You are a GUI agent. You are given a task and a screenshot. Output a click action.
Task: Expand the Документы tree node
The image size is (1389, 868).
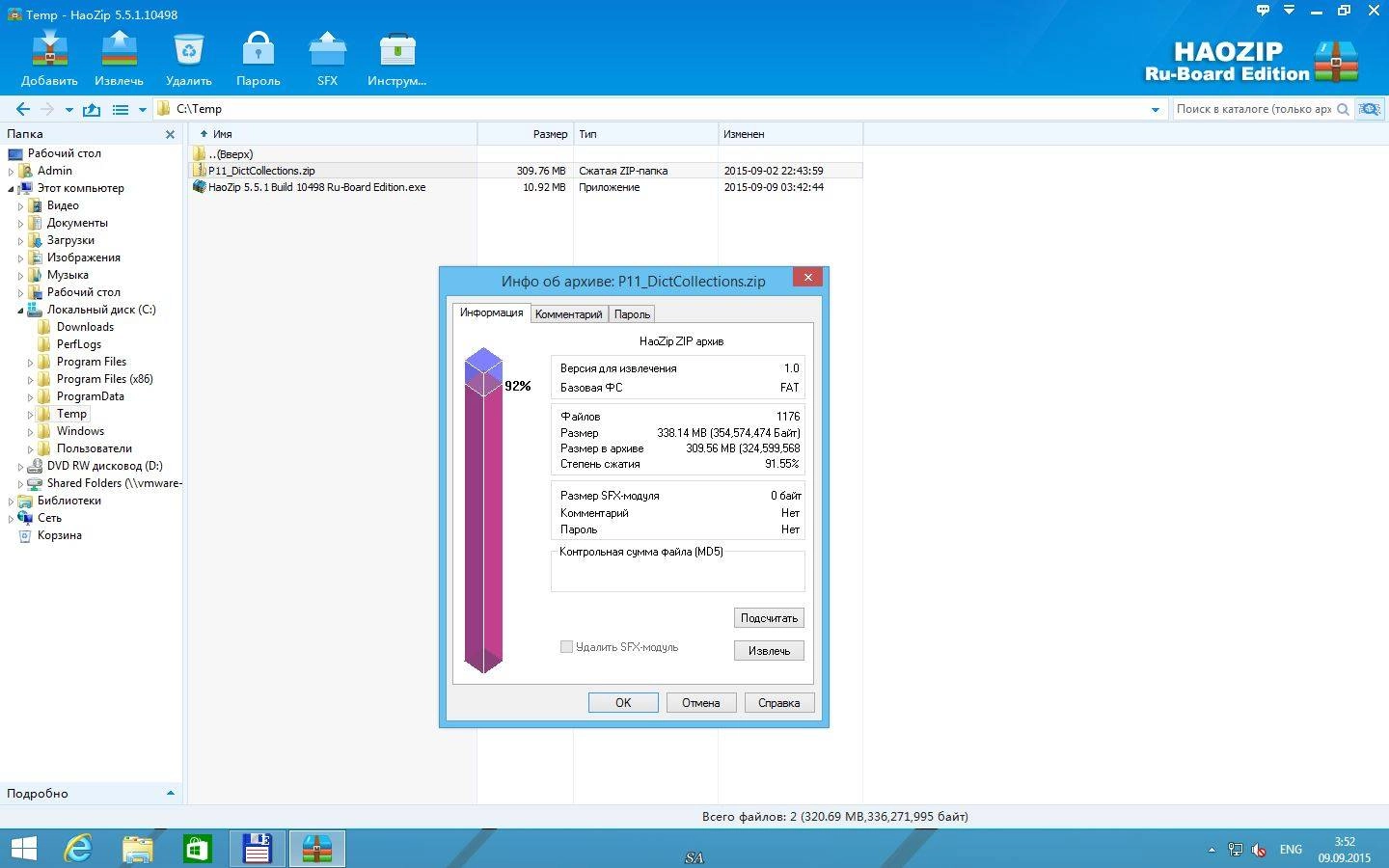click(x=20, y=224)
